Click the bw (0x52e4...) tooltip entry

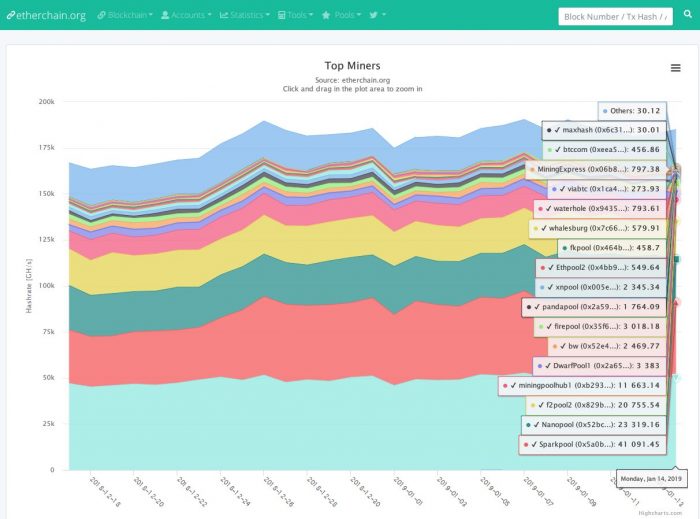pos(607,346)
